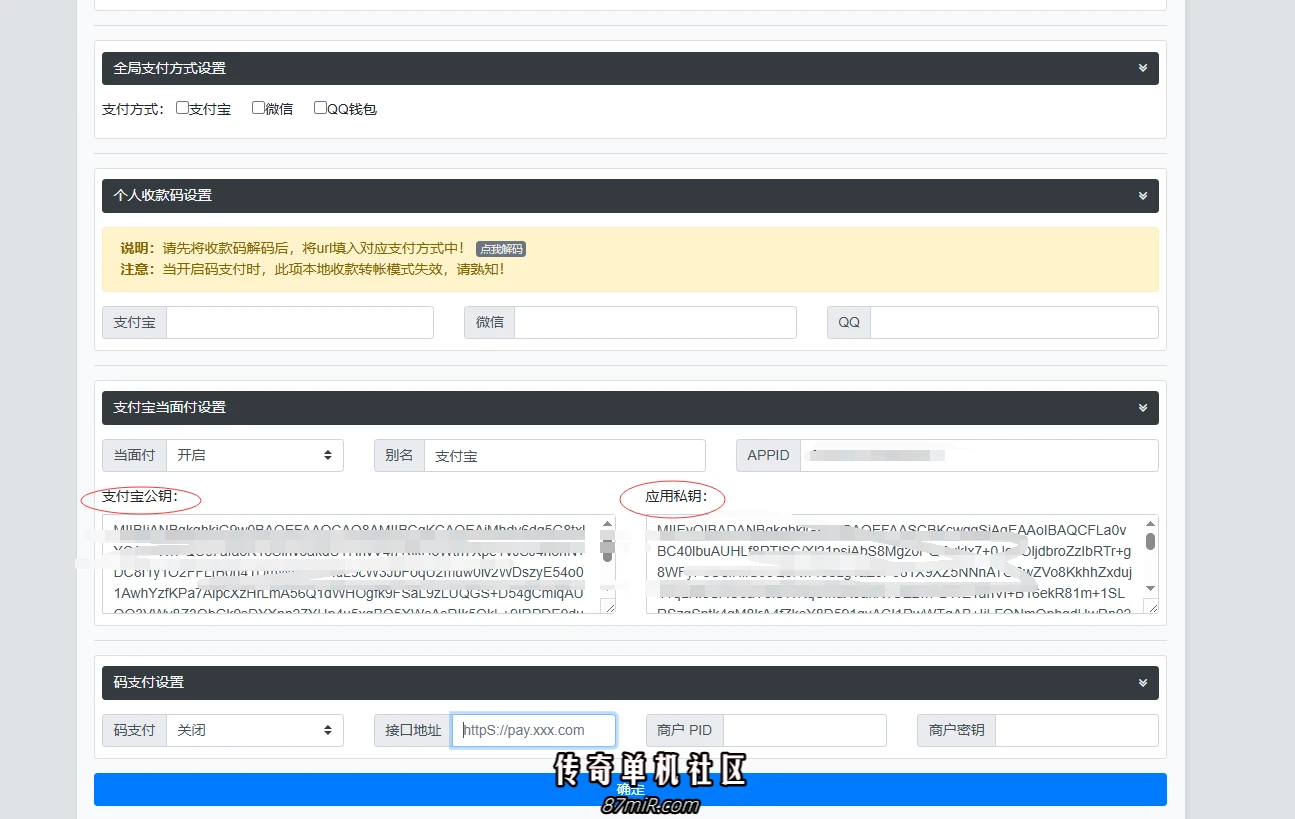Focus the 微信 personal QR code field

tap(655, 322)
